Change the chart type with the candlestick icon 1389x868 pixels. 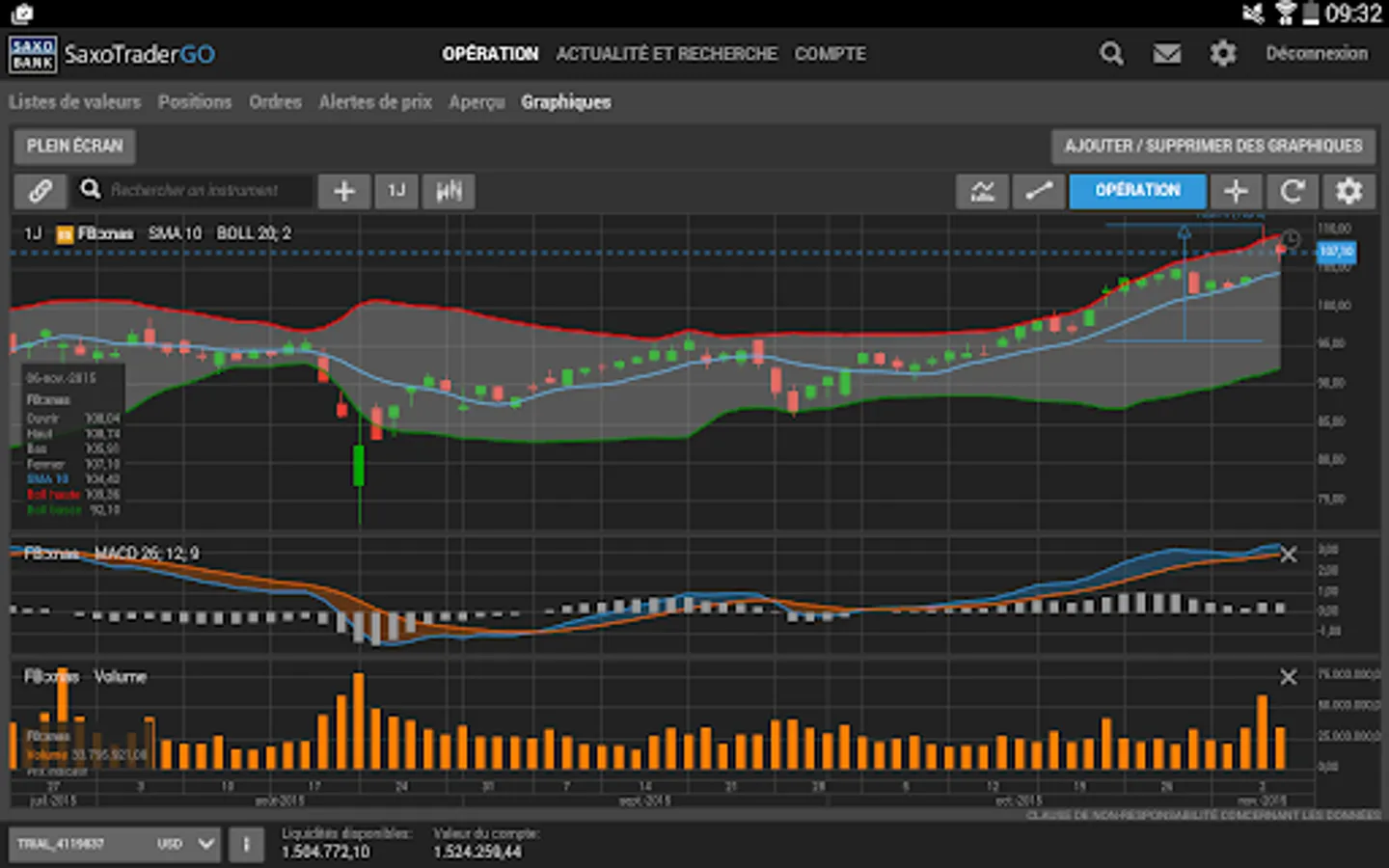coord(449,191)
